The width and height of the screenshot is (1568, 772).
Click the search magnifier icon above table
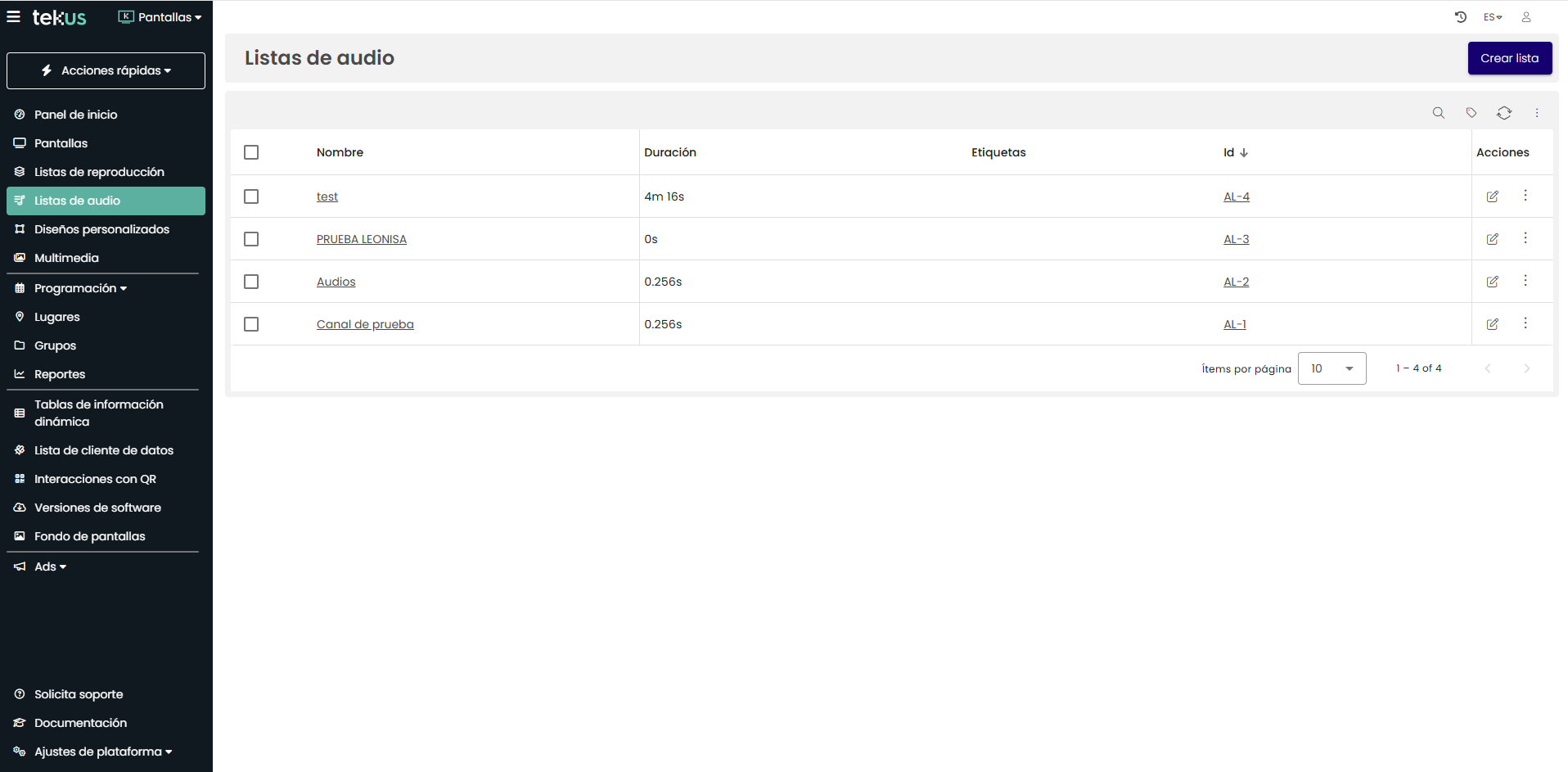click(1438, 113)
